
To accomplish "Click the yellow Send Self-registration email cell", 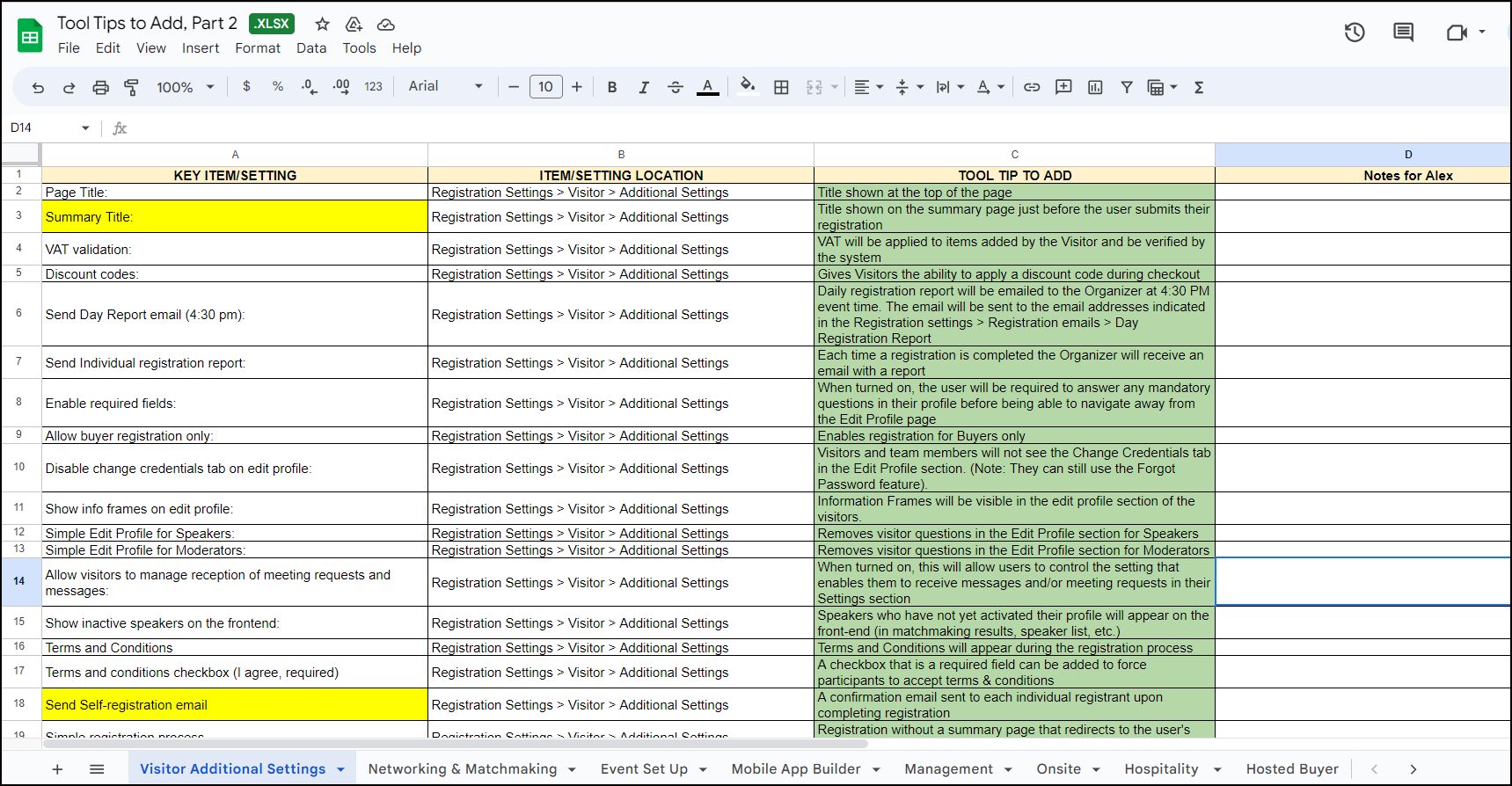I will pyautogui.click(x=235, y=705).
